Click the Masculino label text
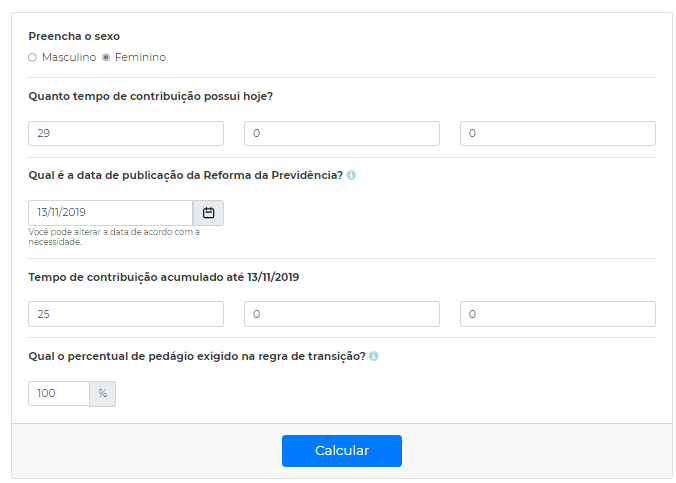This screenshot has width=676, height=483. click(69, 57)
